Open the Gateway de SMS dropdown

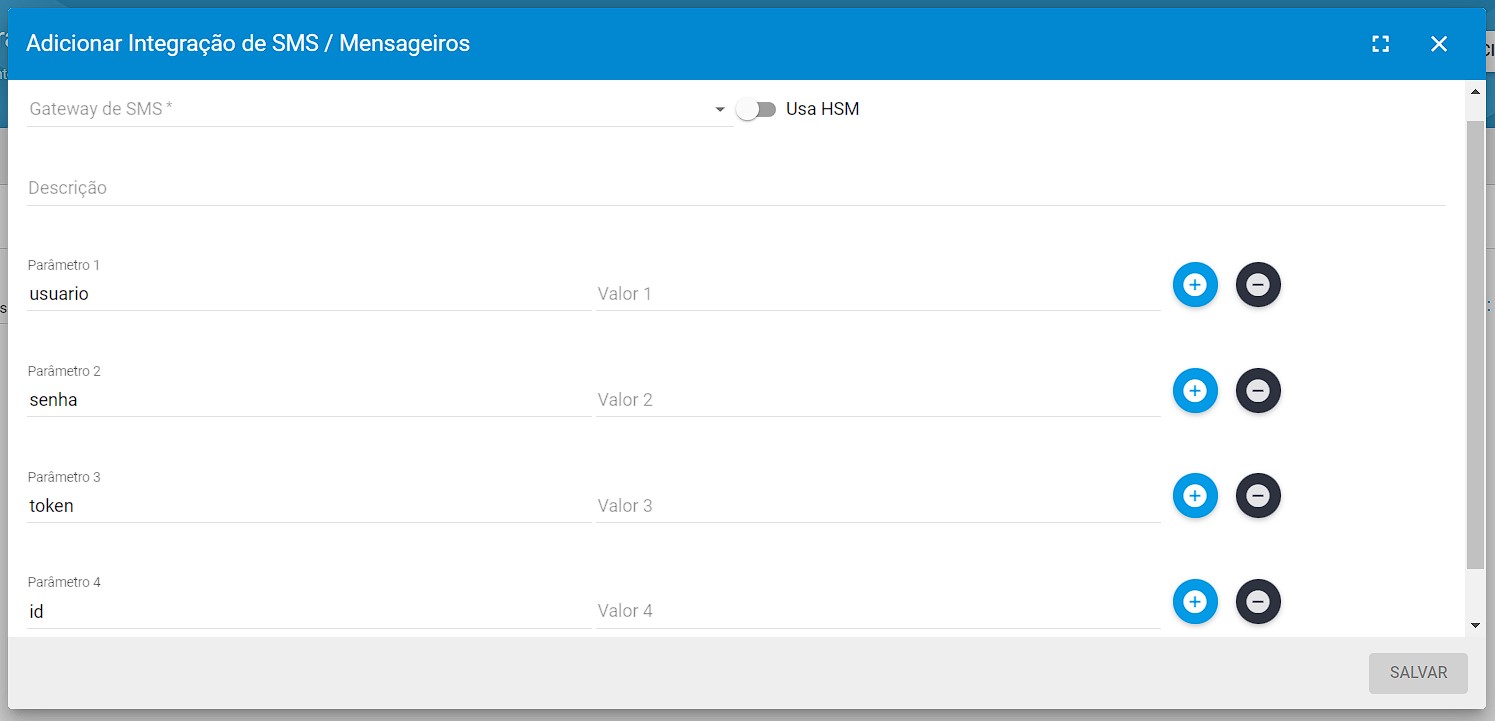(380, 109)
